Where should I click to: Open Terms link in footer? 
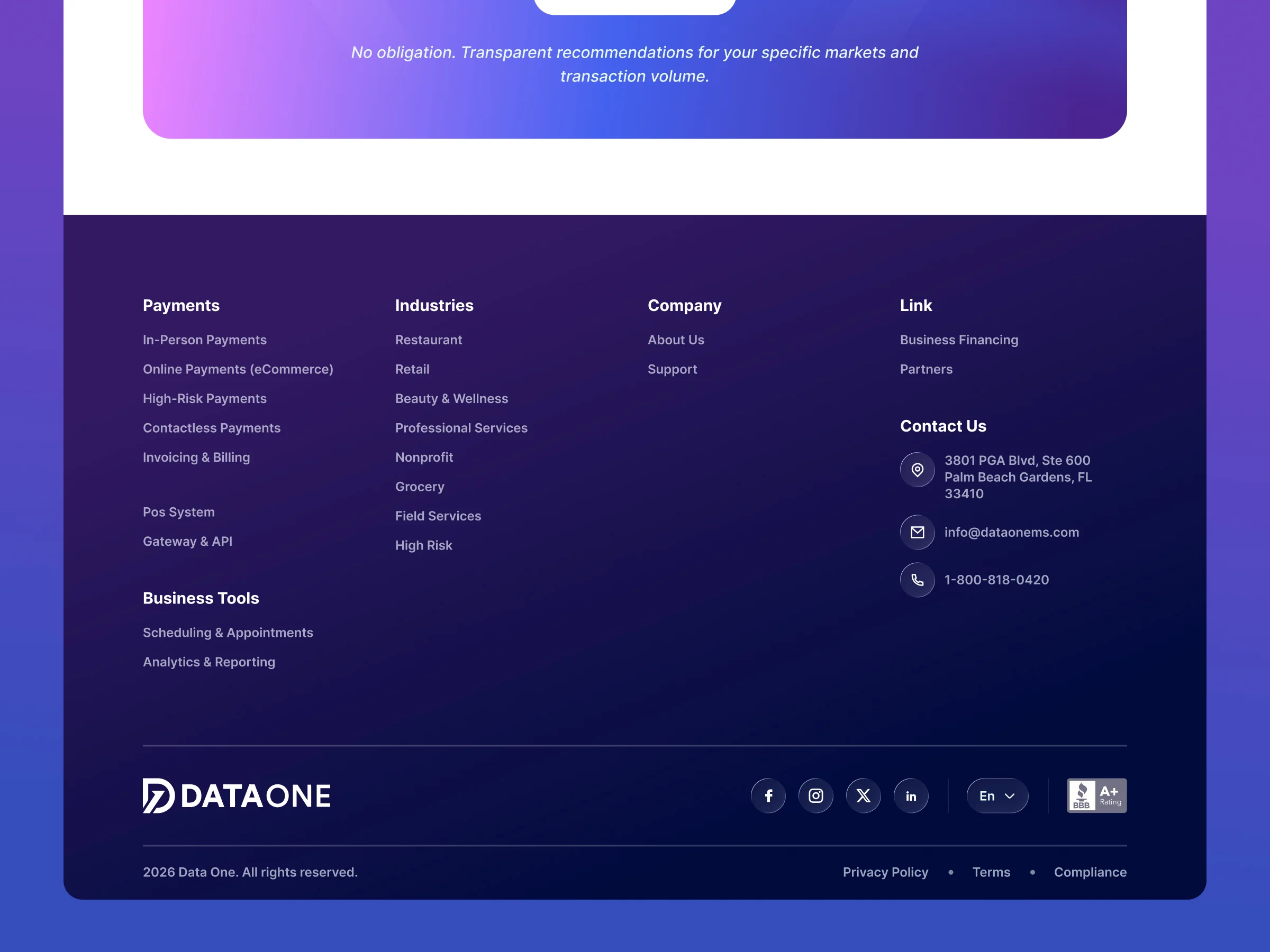pos(991,872)
